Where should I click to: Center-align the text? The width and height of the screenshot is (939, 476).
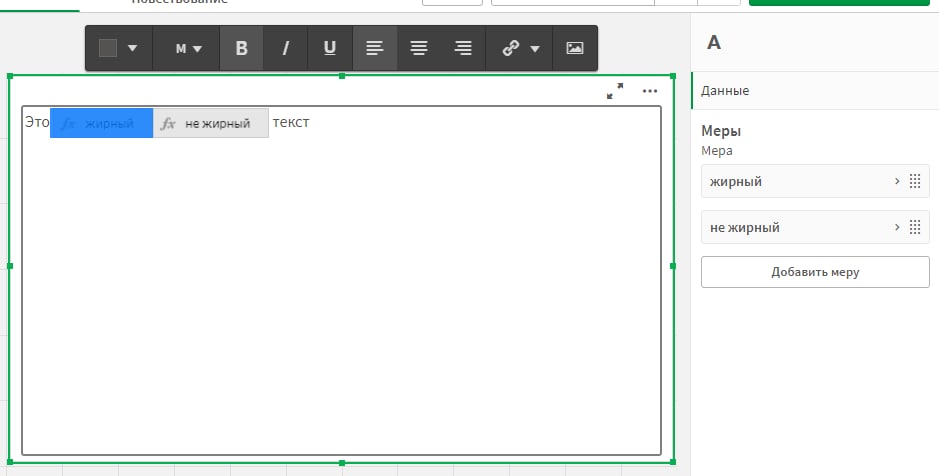click(x=419, y=48)
